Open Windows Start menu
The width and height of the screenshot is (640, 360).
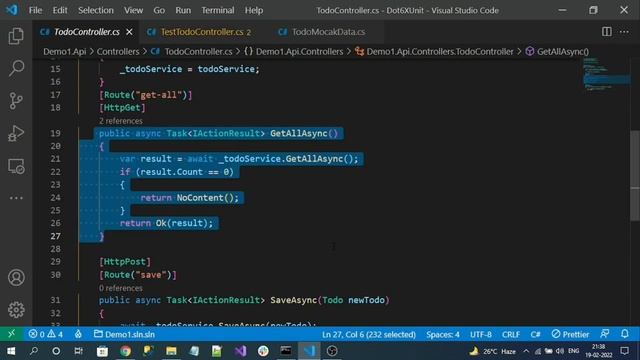pos(11,351)
